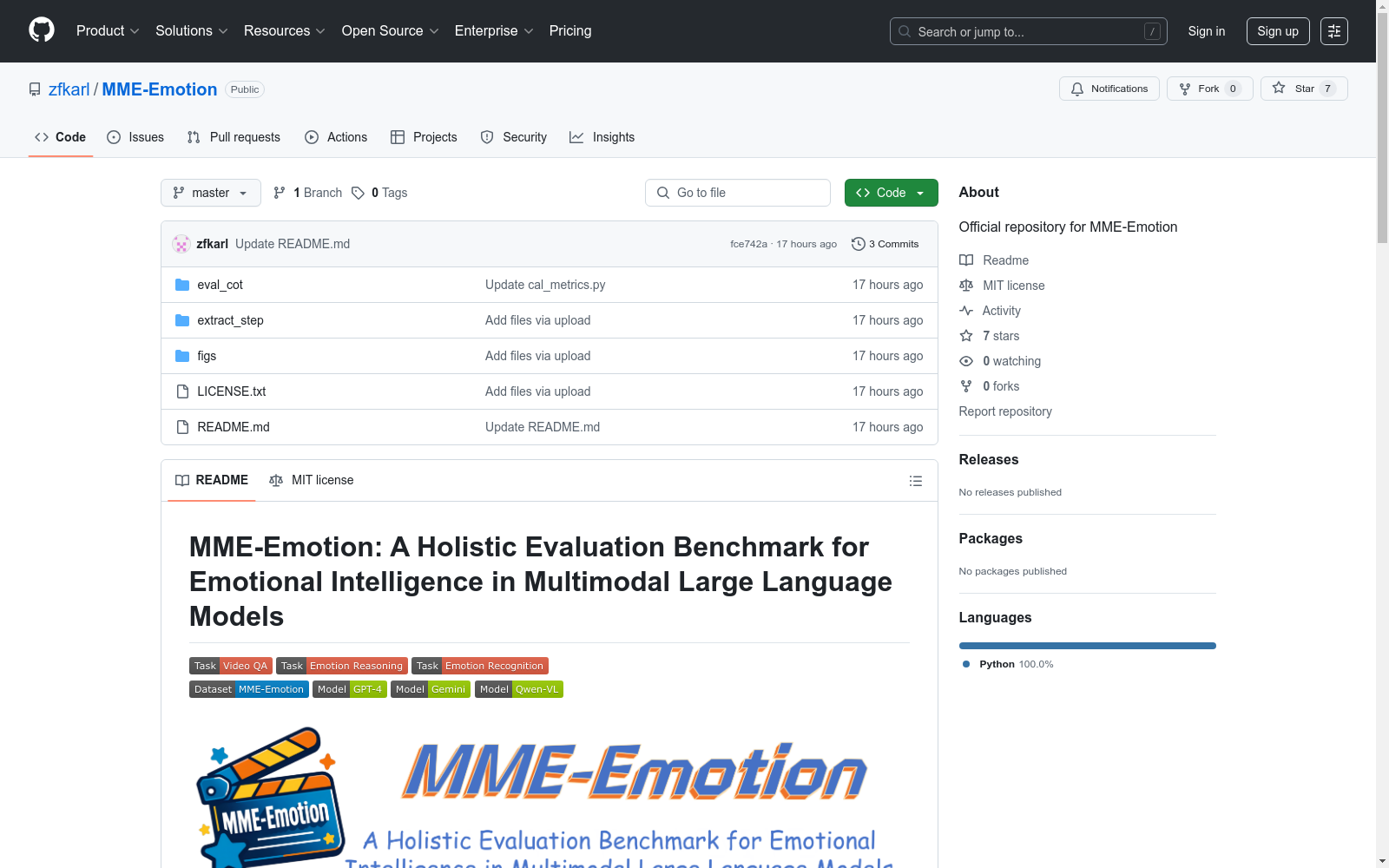Fork the repository with the Fork button
The width and height of the screenshot is (1389, 868).
pos(1210,89)
